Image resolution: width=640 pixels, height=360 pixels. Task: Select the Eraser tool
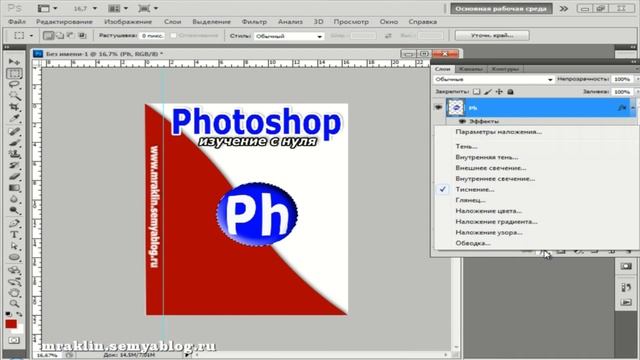(14, 177)
